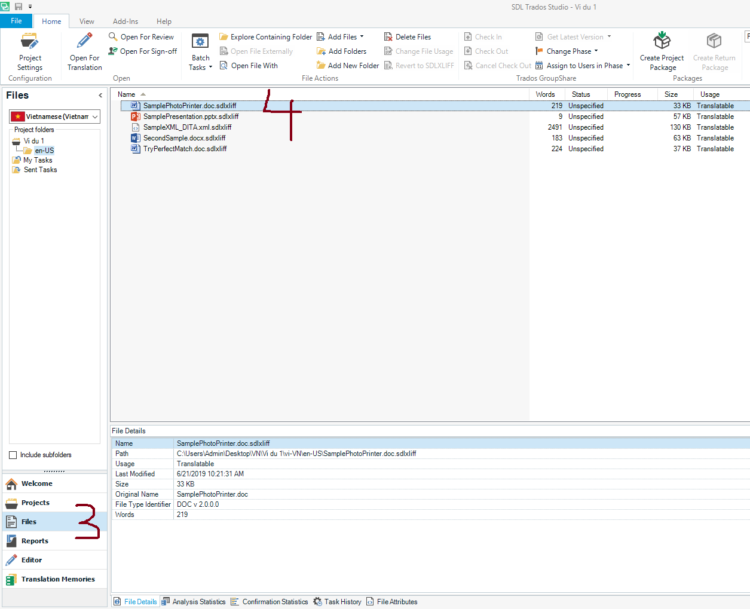The height and width of the screenshot is (609, 750).
Task: Switch to the View ribbon tab
Action: (87, 20)
